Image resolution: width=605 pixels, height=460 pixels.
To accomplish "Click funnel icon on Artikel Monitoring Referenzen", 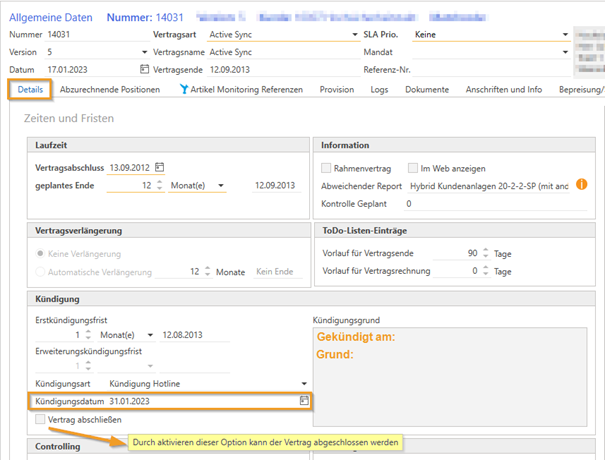I will [x=184, y=89].
